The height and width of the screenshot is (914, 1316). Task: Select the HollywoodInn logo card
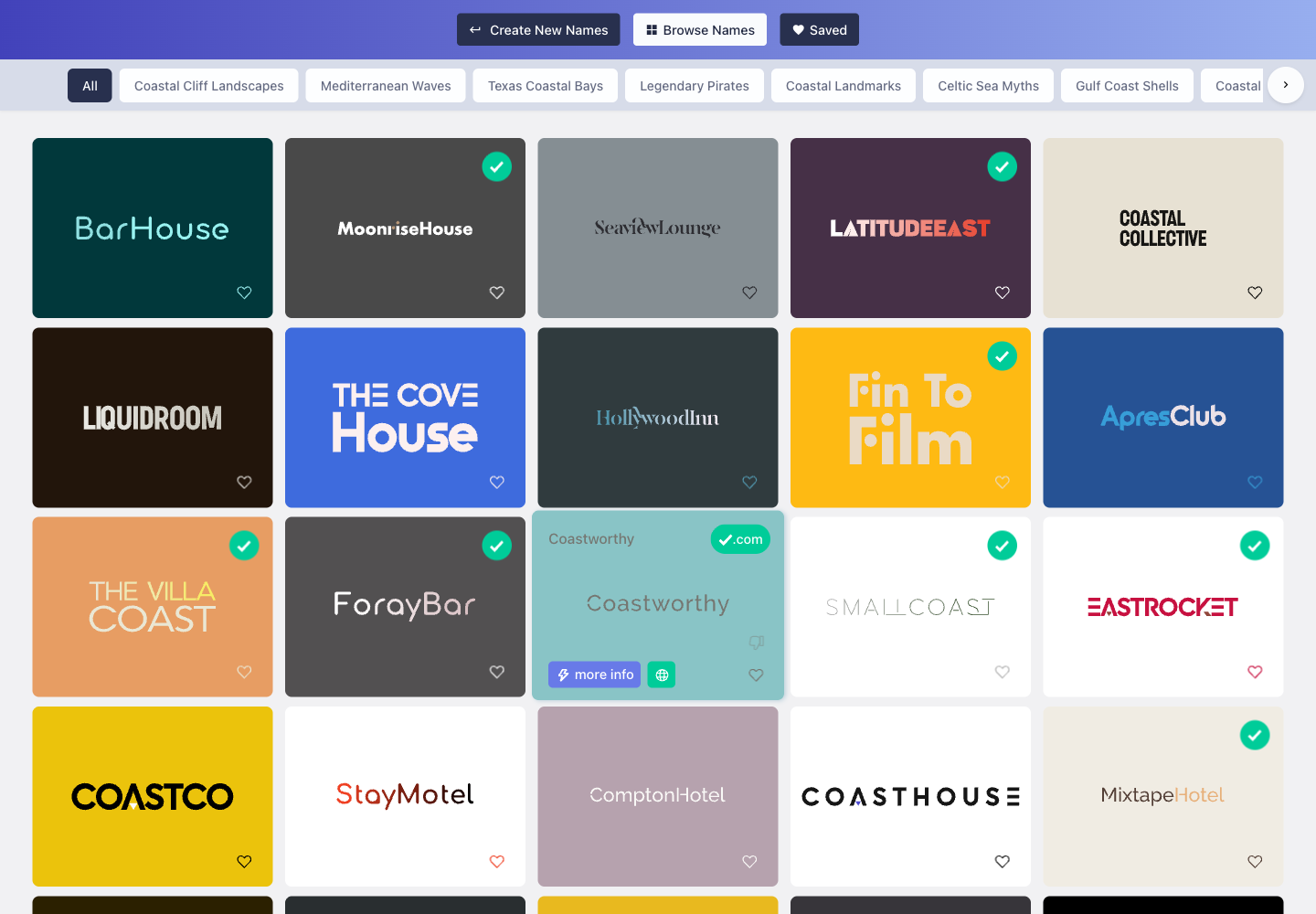(658, 418)
